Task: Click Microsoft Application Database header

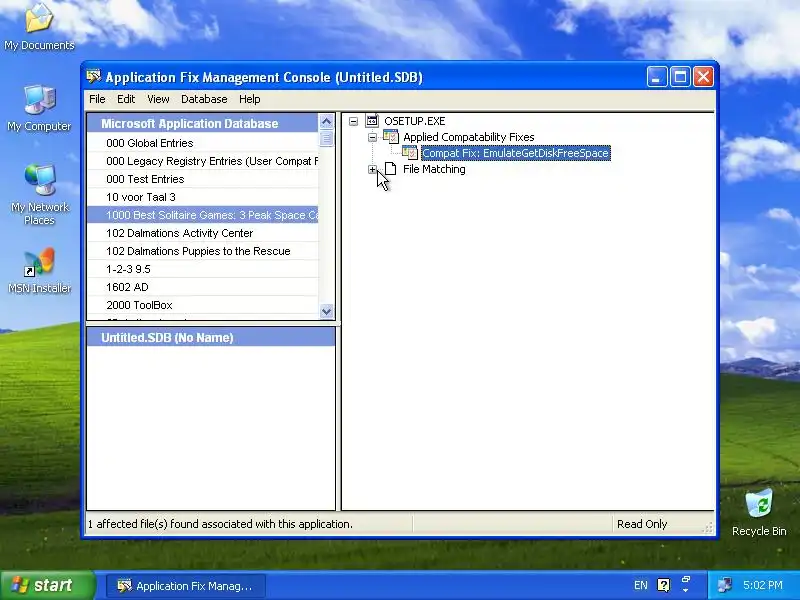Action: 203,123
